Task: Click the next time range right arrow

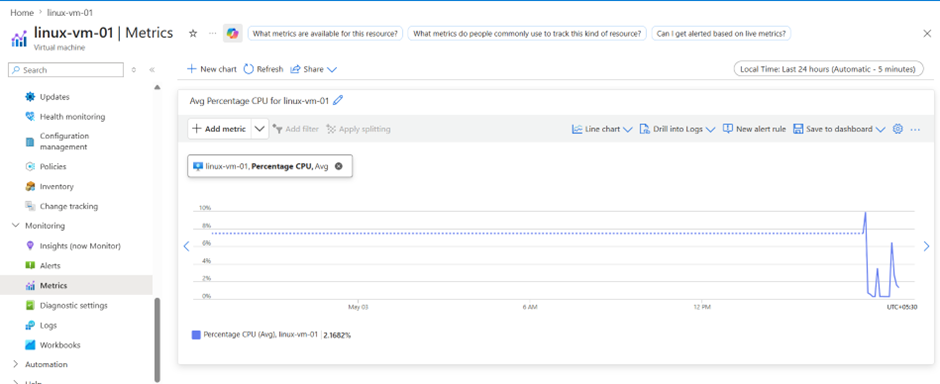Action: coord(926,246)
